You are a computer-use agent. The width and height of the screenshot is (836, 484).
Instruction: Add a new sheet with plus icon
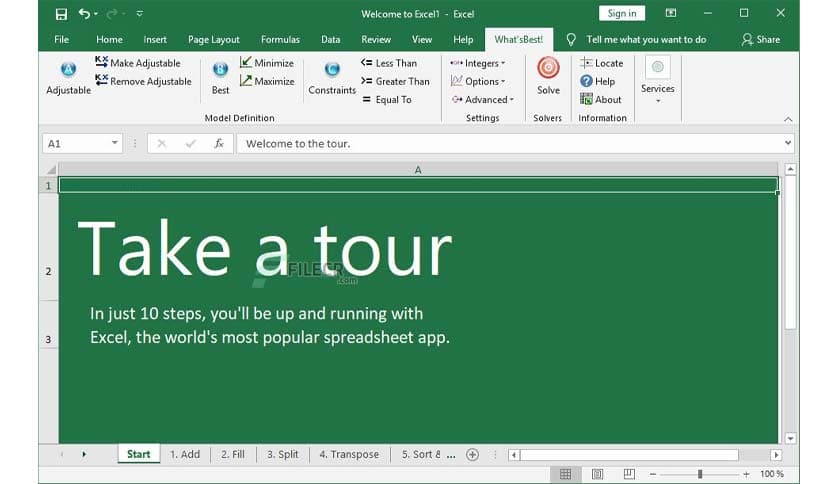(473, 454)
